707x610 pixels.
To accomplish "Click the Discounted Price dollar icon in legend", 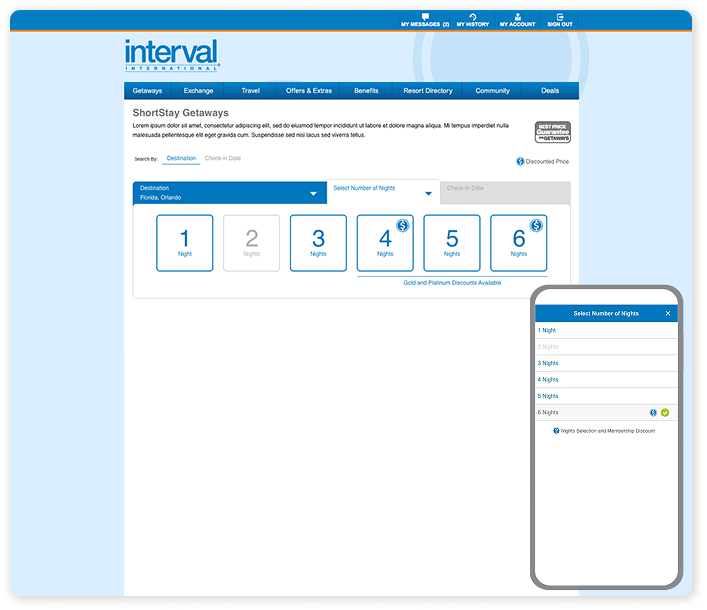I will (x=521, y=161).
